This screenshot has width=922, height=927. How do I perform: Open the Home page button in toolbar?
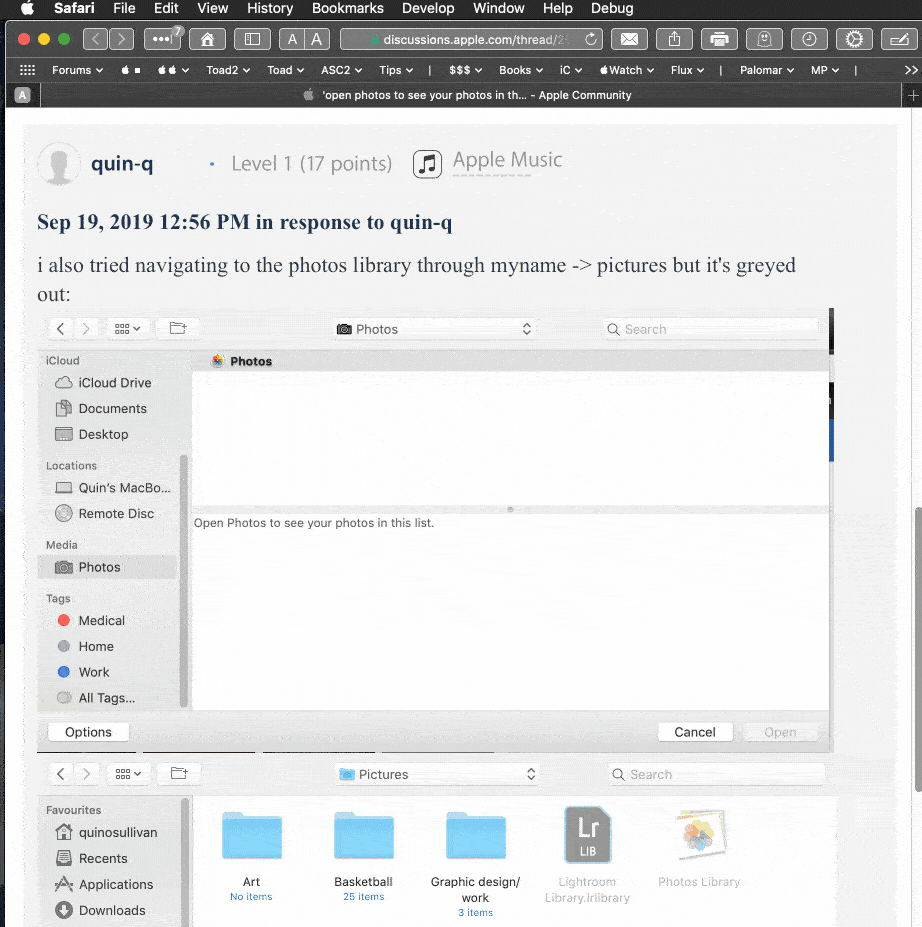click(x=207, y=40)
